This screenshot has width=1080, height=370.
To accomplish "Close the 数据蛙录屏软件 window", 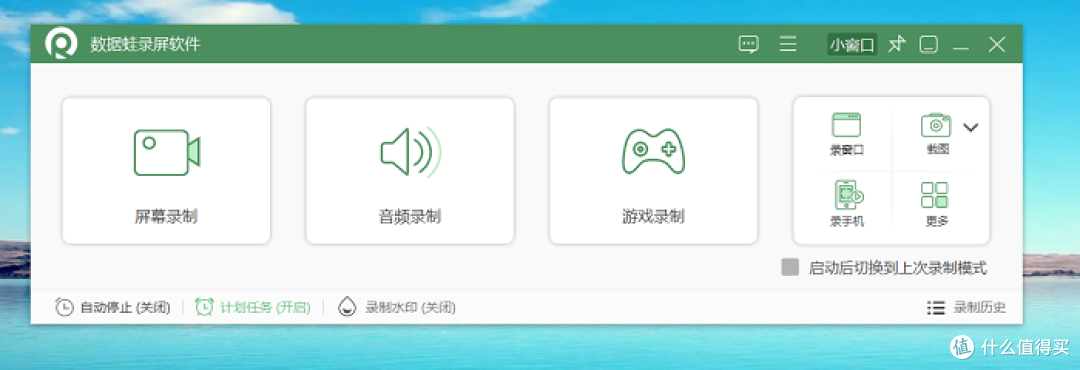I will pos(997,45).
